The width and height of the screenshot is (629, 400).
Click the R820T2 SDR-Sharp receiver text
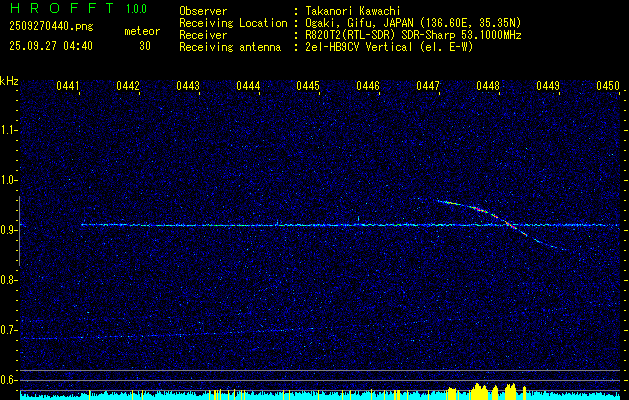coord(410,34)
